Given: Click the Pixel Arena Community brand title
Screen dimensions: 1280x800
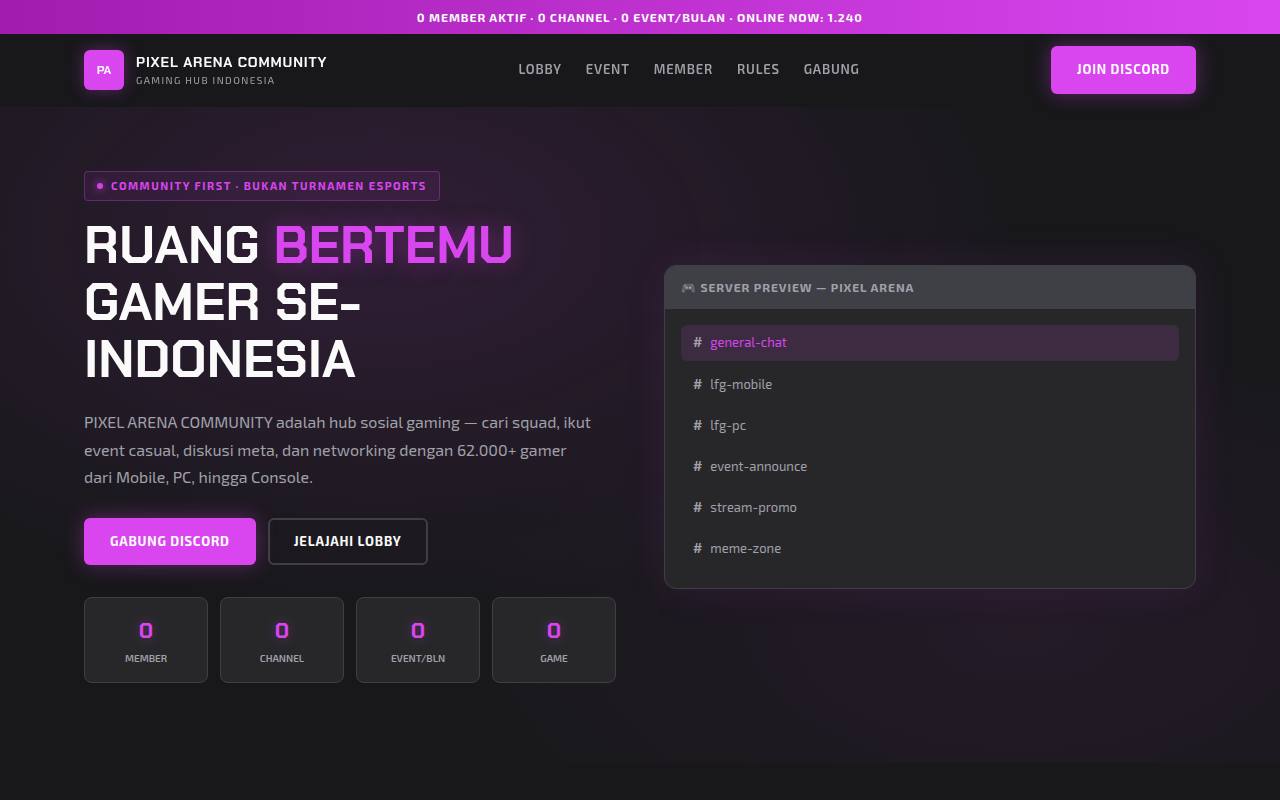Looking at the screenshot, I should click(x=231, y=62).
